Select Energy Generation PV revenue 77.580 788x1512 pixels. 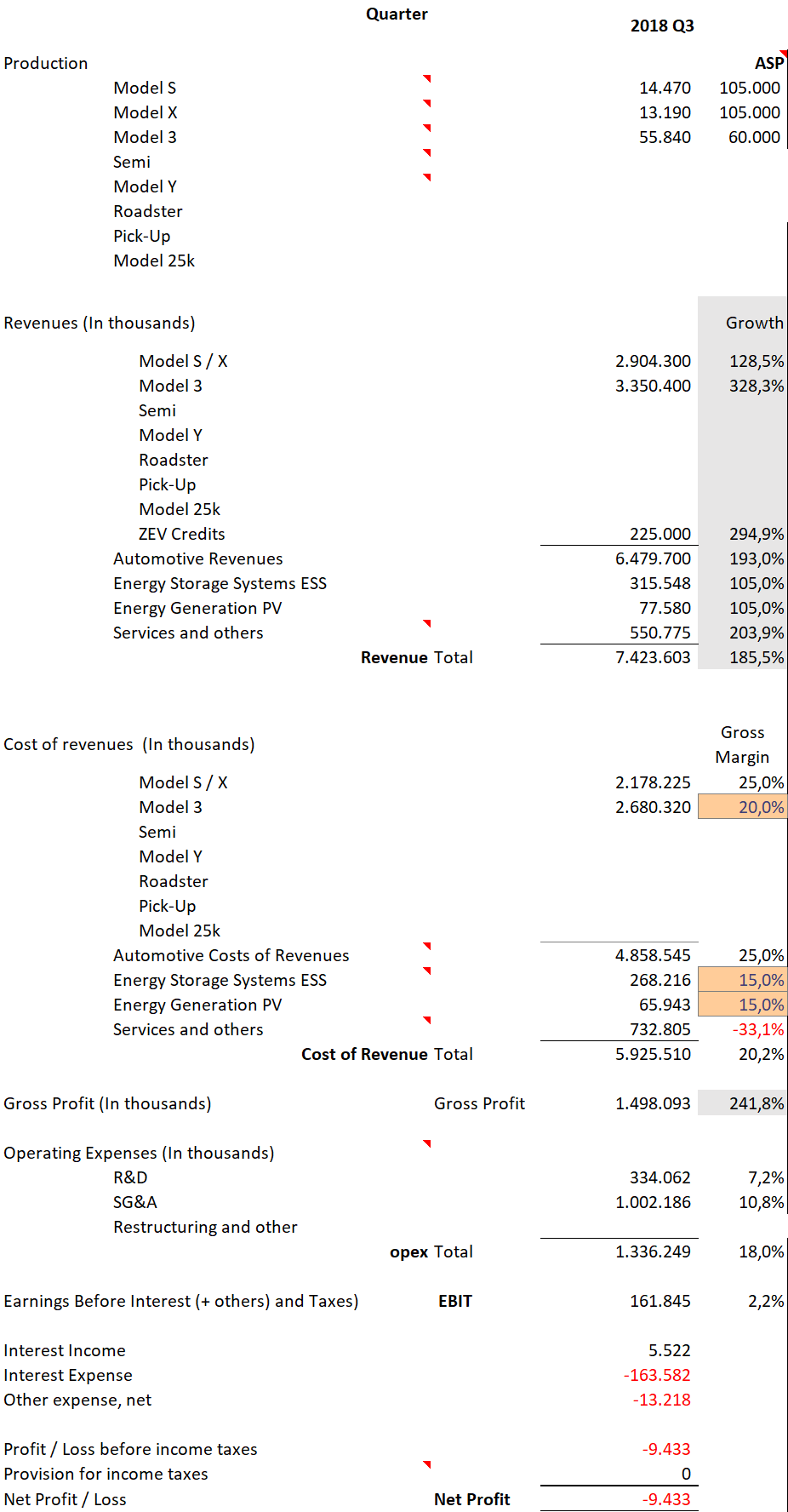(x=665, y=608)
